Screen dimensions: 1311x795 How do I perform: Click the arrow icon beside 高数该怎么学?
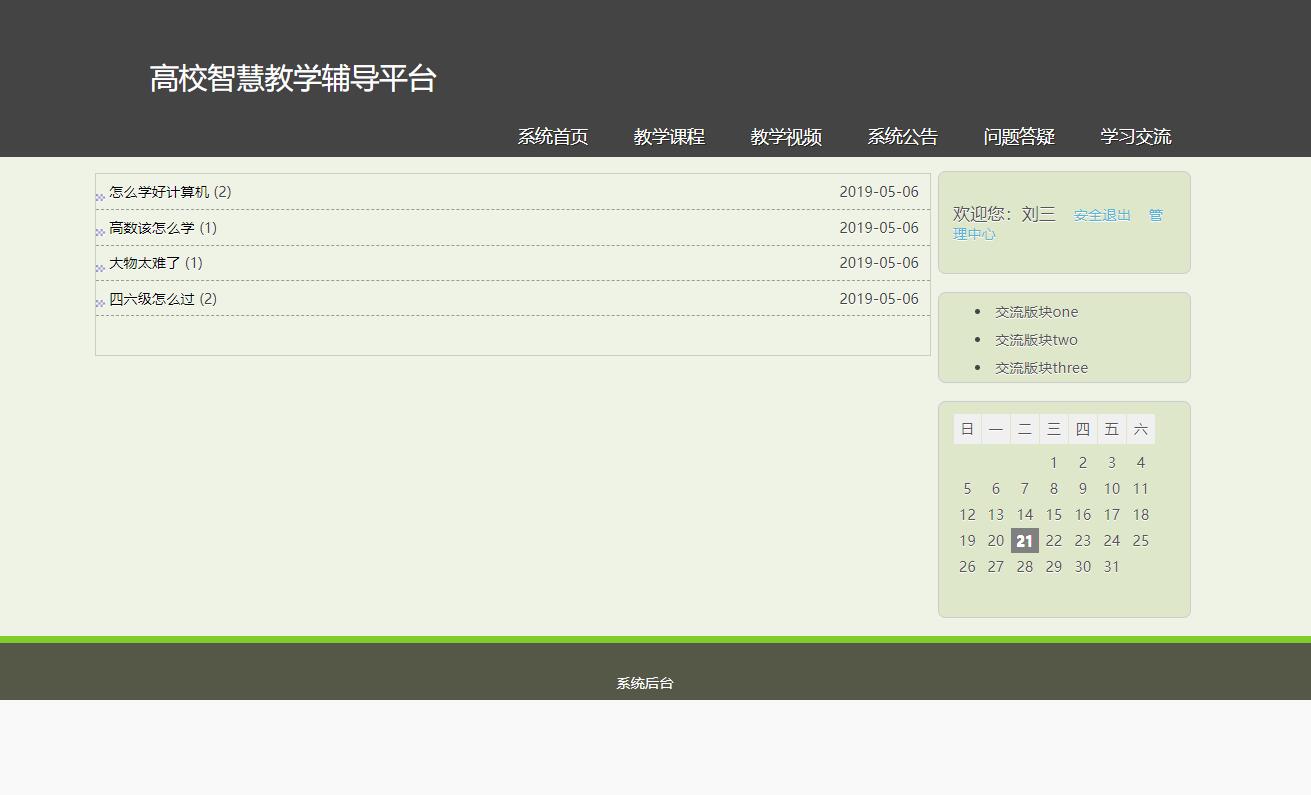tap(100, 230)
